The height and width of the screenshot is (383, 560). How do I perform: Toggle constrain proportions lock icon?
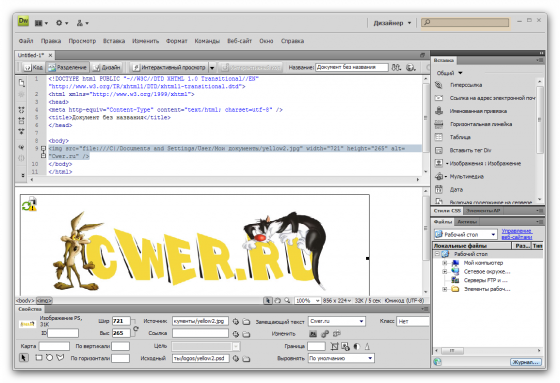click(136, 328)
